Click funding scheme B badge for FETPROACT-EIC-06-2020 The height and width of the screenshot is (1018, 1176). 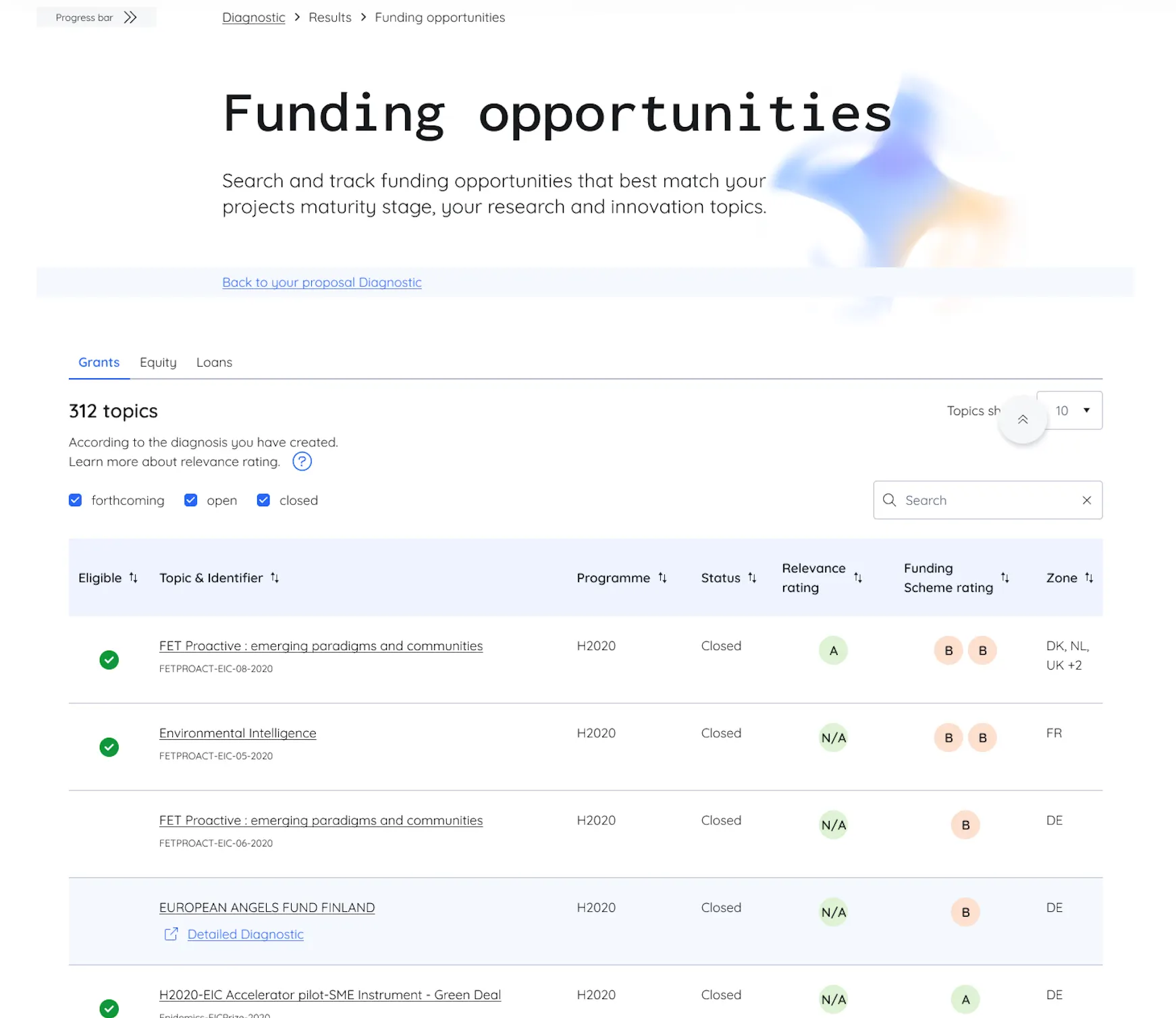coord(965,825)
